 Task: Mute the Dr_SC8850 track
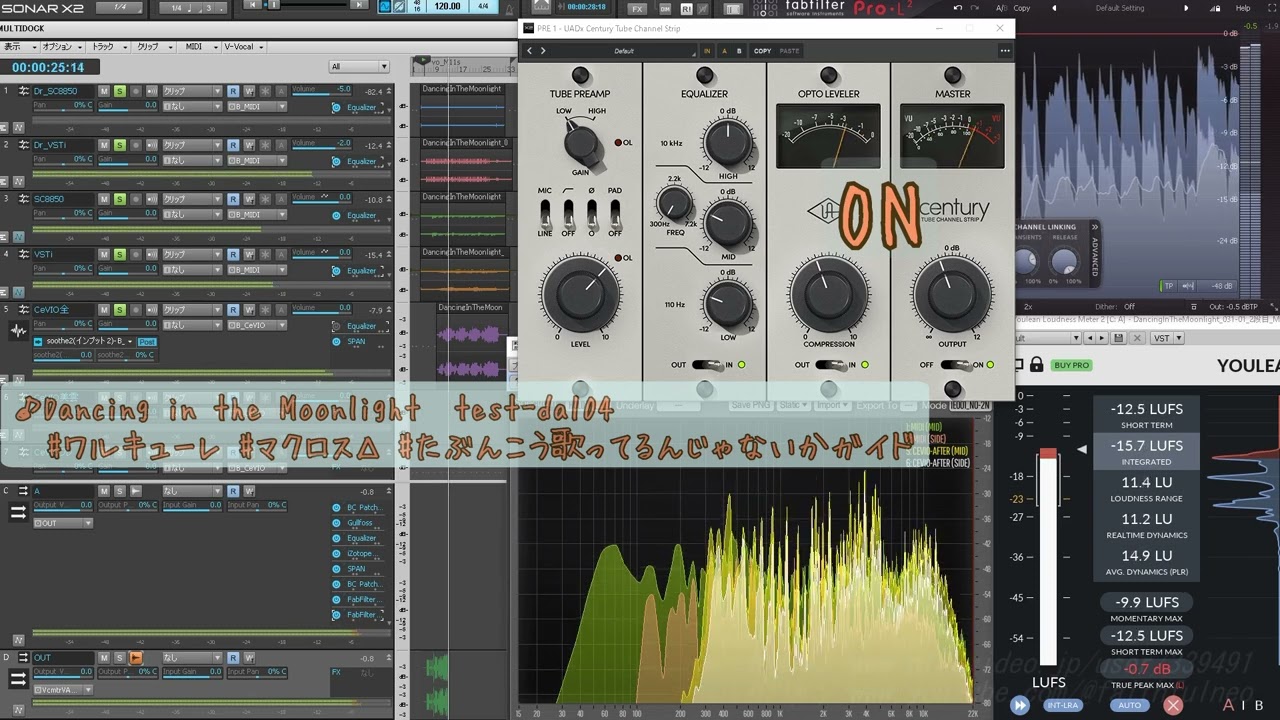click(104, 90)
